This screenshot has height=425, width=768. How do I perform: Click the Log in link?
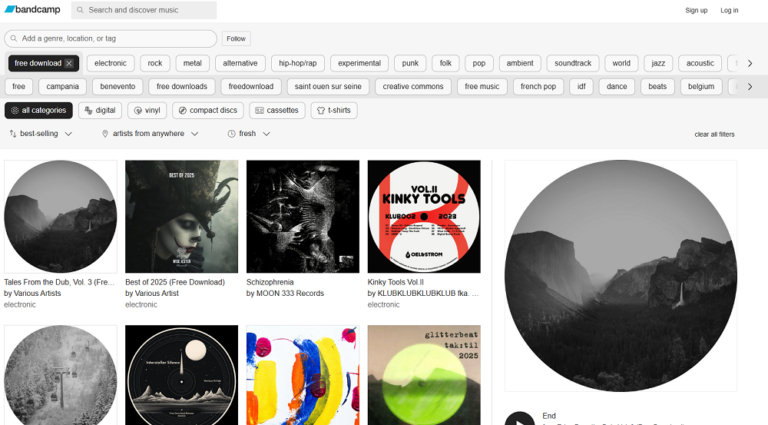point(729,10)
